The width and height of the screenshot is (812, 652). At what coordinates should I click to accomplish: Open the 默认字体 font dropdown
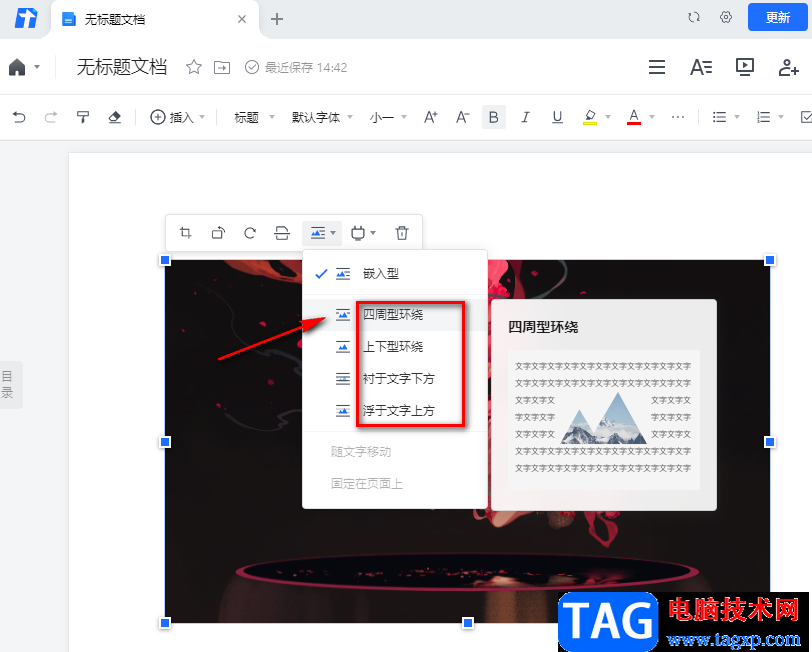(322, 118)
